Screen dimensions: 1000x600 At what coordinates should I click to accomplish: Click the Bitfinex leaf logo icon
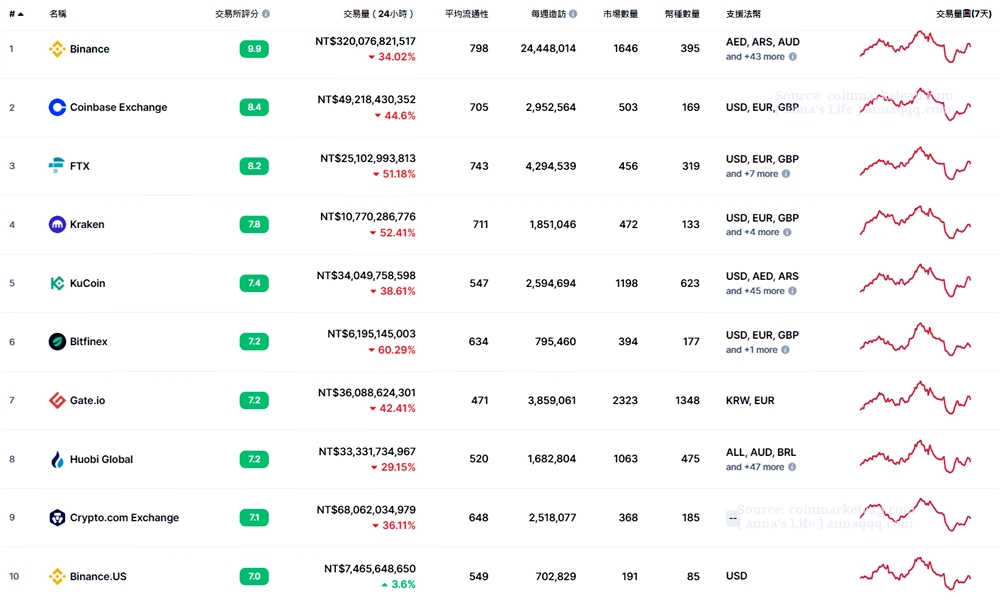coord(57,342)
